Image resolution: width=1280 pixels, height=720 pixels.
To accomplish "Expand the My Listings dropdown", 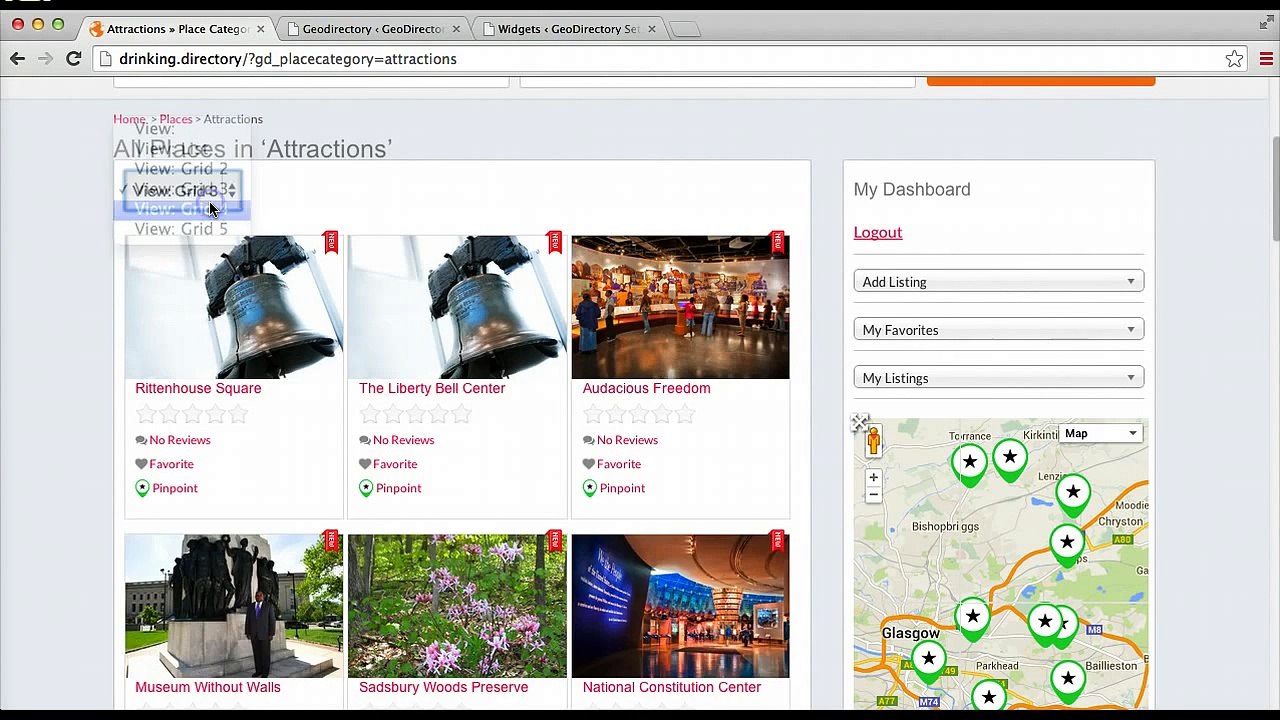I will point(999,378).
